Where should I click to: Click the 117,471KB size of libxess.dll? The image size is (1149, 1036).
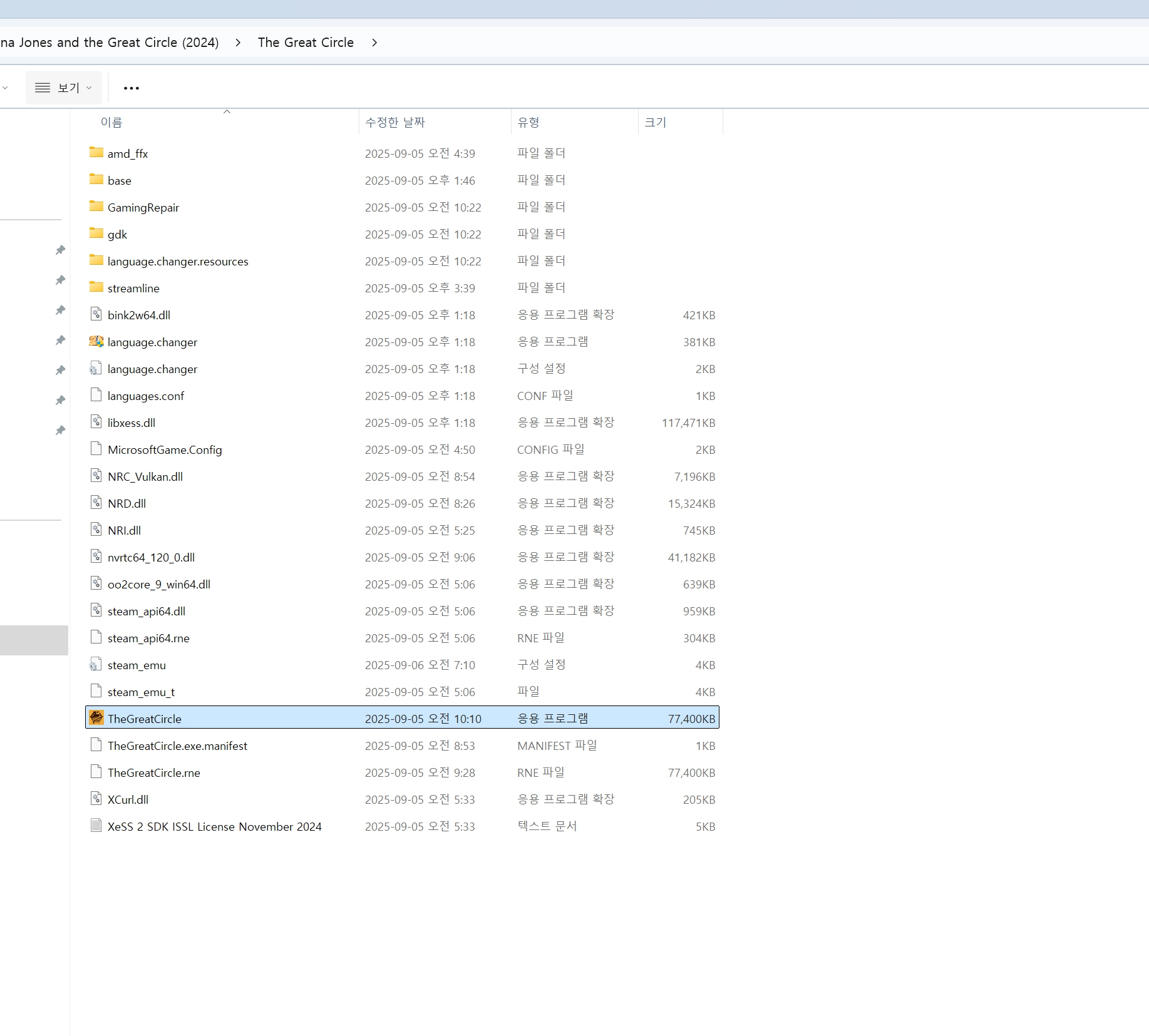(688, 423)
